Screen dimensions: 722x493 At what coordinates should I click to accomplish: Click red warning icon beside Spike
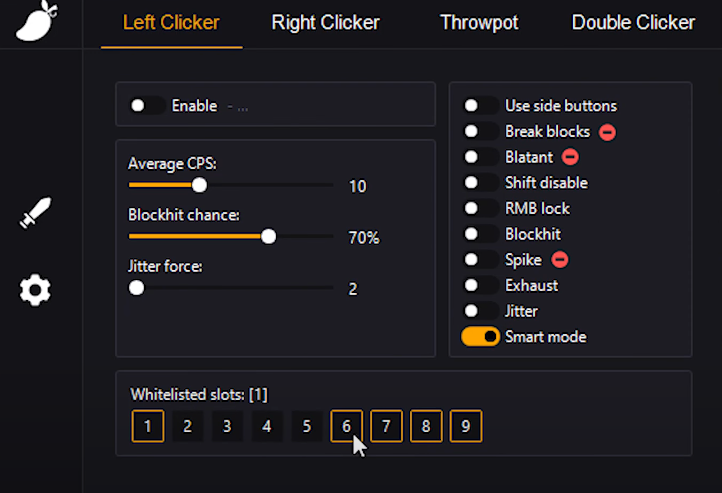(x=560, y=260)
